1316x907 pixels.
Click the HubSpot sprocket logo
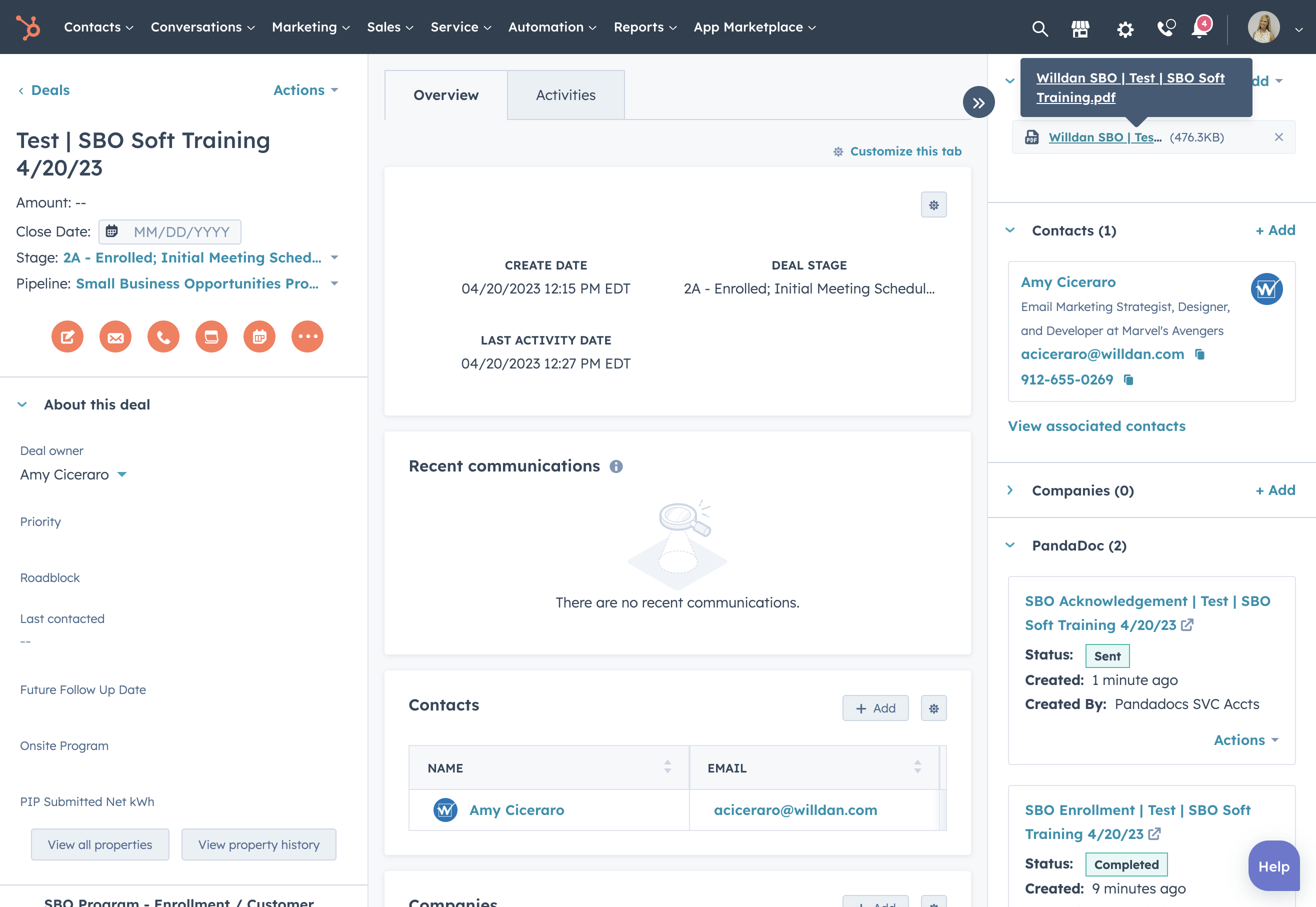click(x=28, y=27)
